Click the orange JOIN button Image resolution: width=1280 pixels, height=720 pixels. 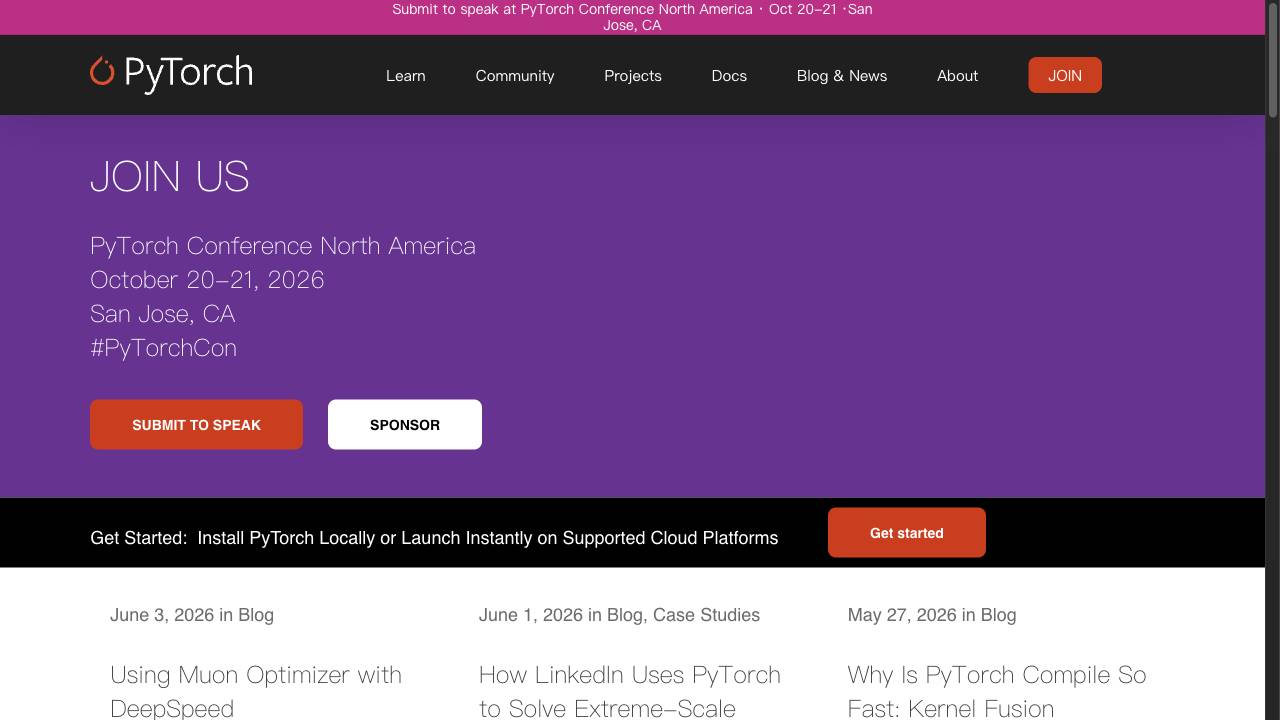pos(1065,75)
